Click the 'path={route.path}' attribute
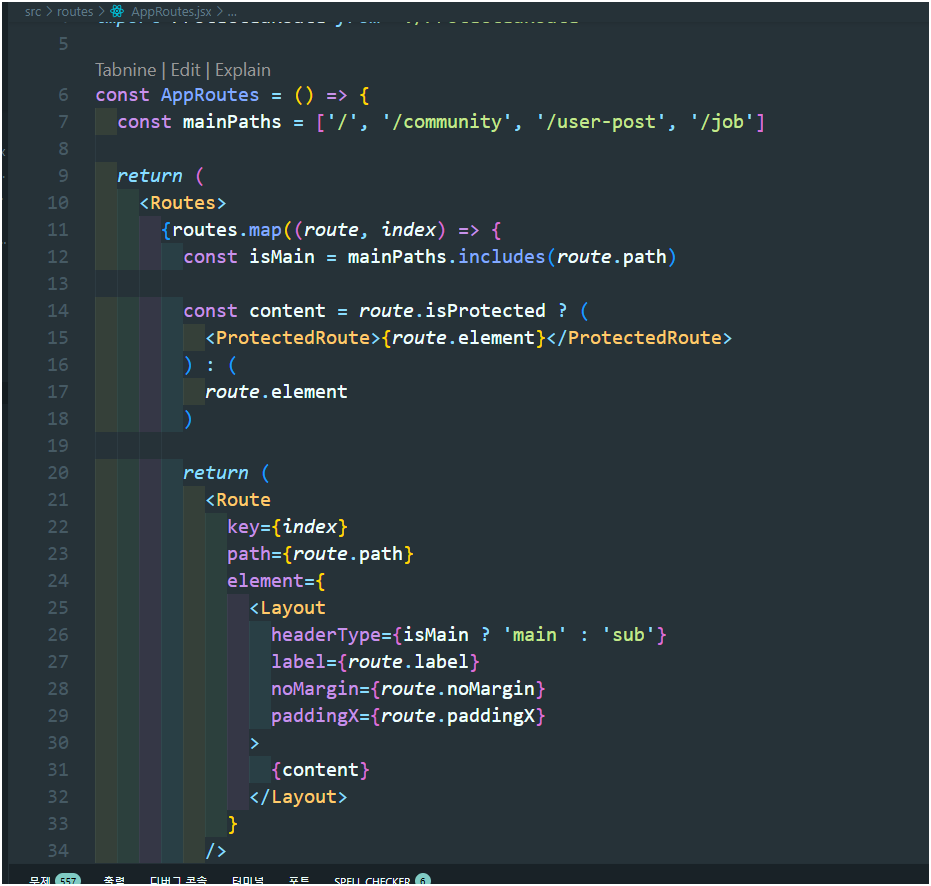Image resolution: width=931 pixels, height=886 pixels. [x=320, y=554]
